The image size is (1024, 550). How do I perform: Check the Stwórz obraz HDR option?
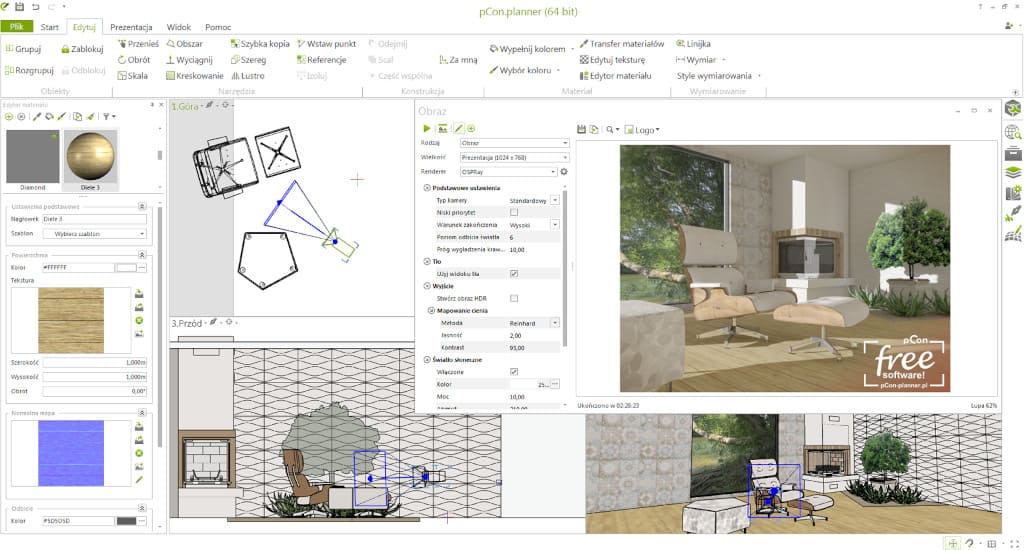coord(514,298)
